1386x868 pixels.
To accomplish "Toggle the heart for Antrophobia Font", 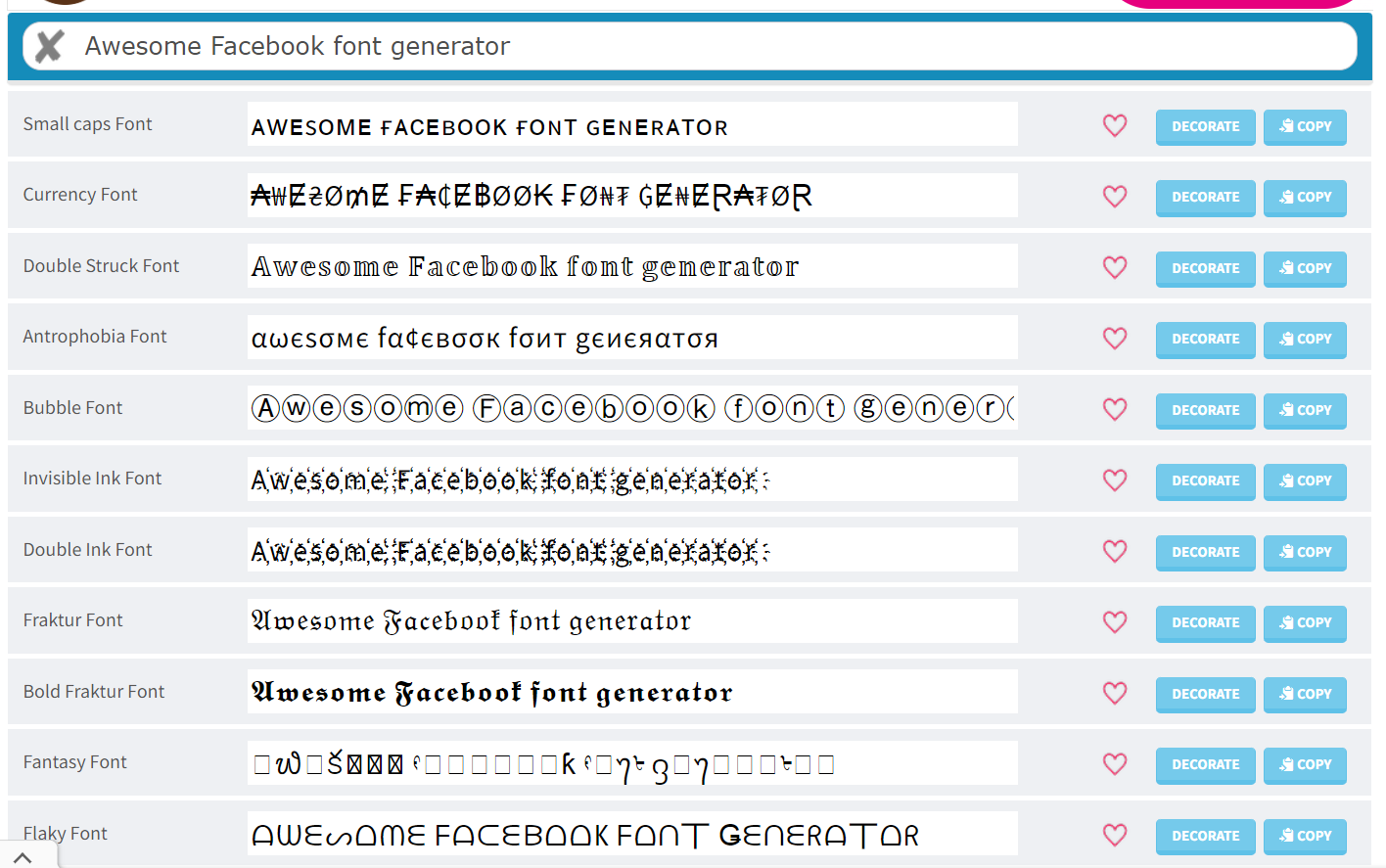I will pyautogui.click(x=1115, y=338).
